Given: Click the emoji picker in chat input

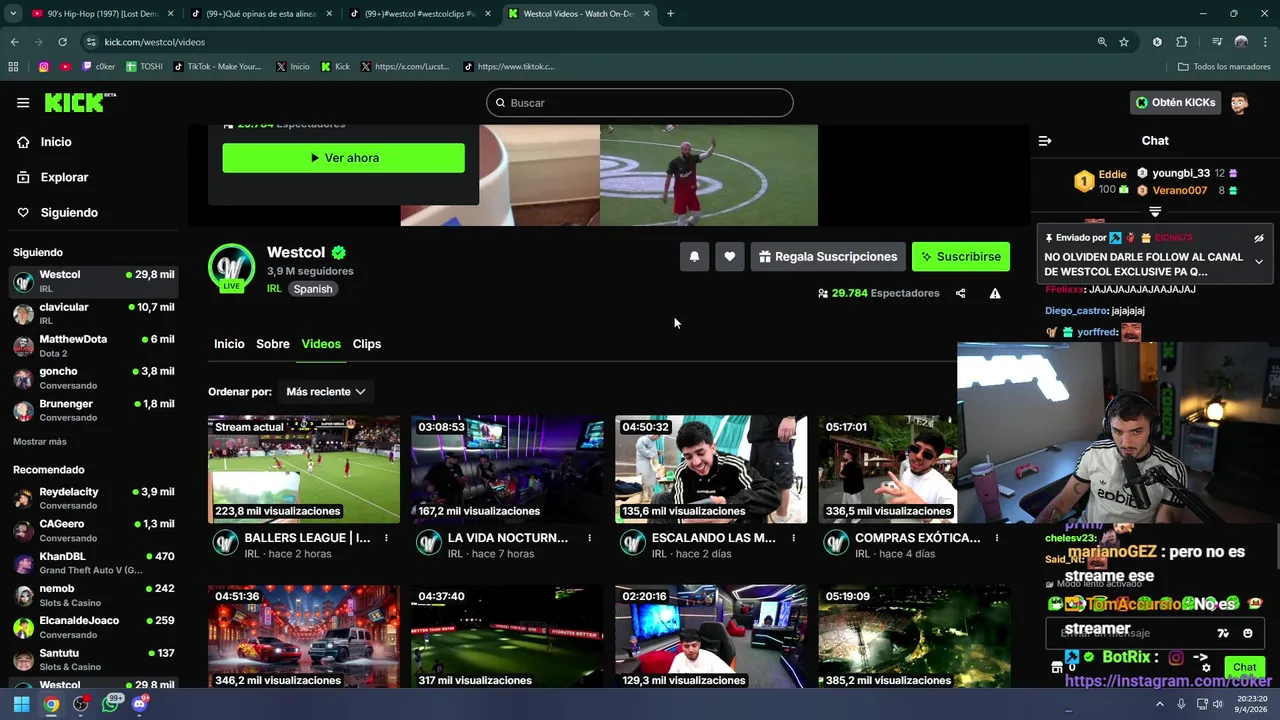Looking at the screenshot, I should [x=1248, y=633].
